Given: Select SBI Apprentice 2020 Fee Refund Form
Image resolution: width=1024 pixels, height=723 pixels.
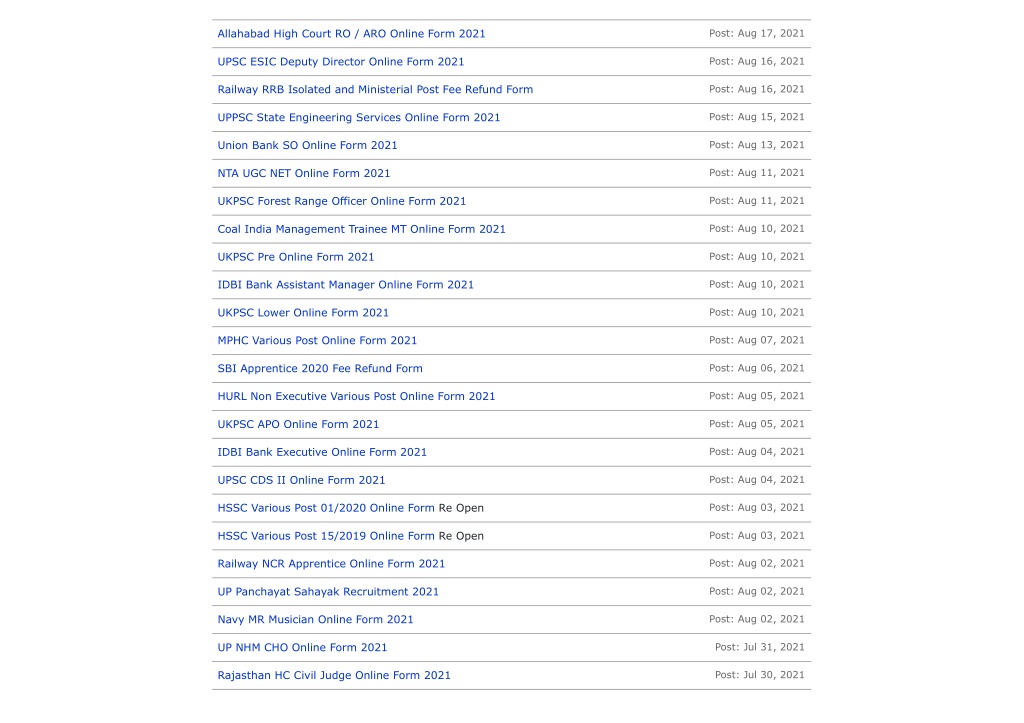Looking at the screenshot, I should pos(320,368).
